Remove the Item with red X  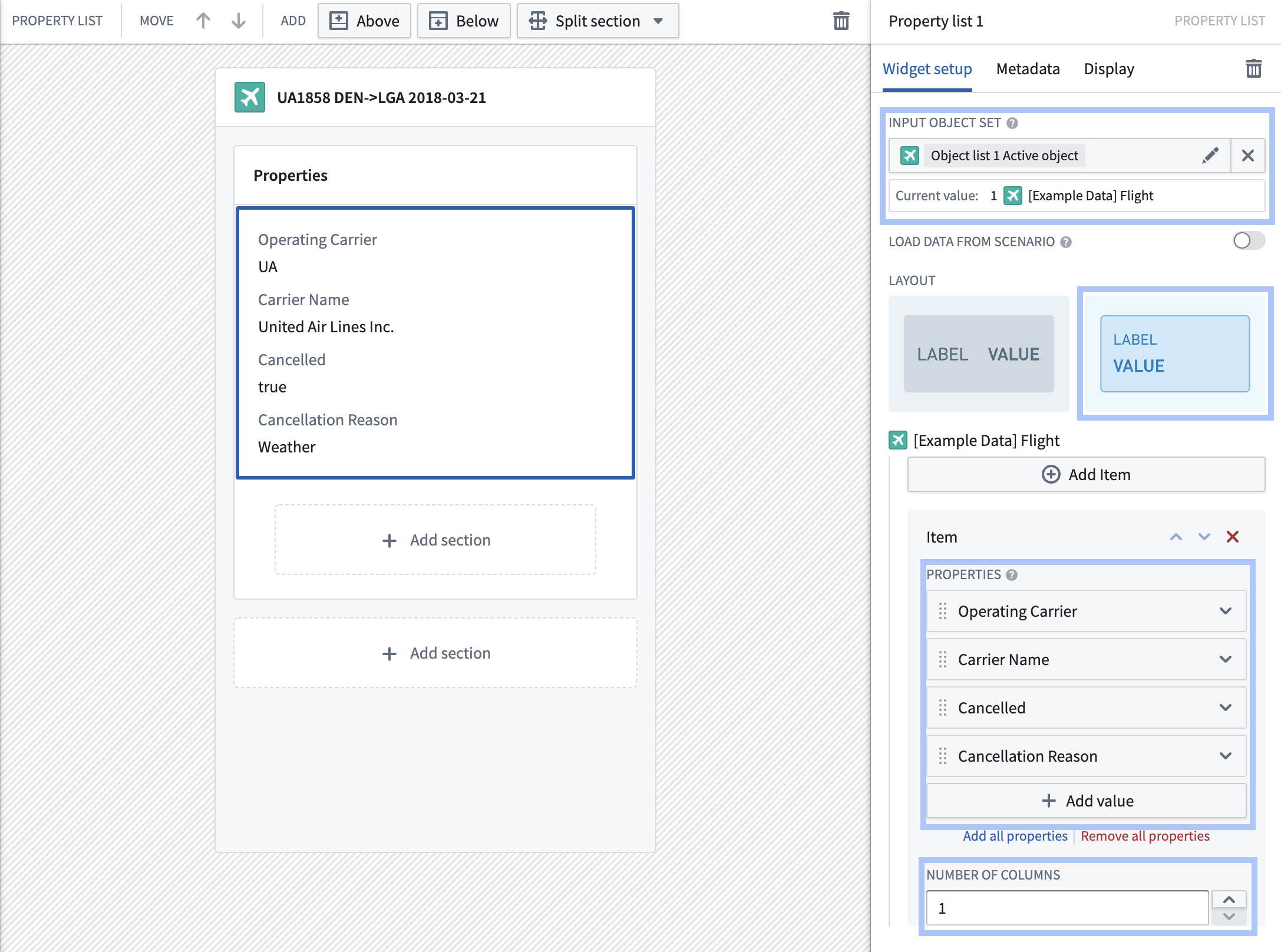[1233, 537]
